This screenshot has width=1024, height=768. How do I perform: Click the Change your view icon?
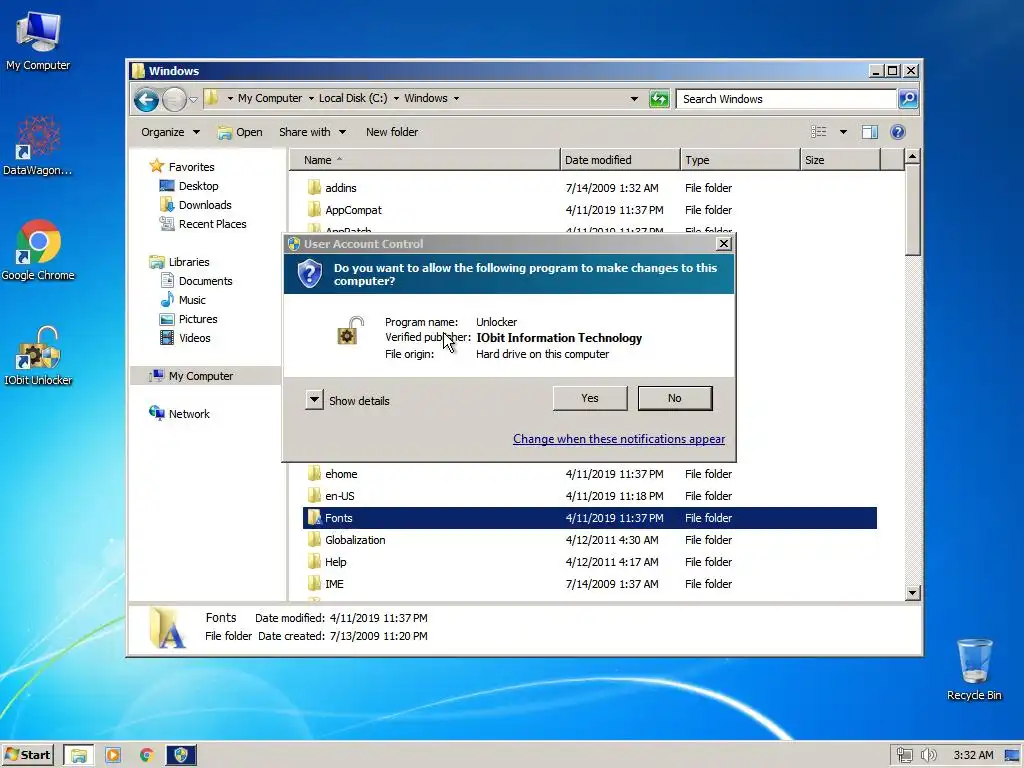click(818, 132)
